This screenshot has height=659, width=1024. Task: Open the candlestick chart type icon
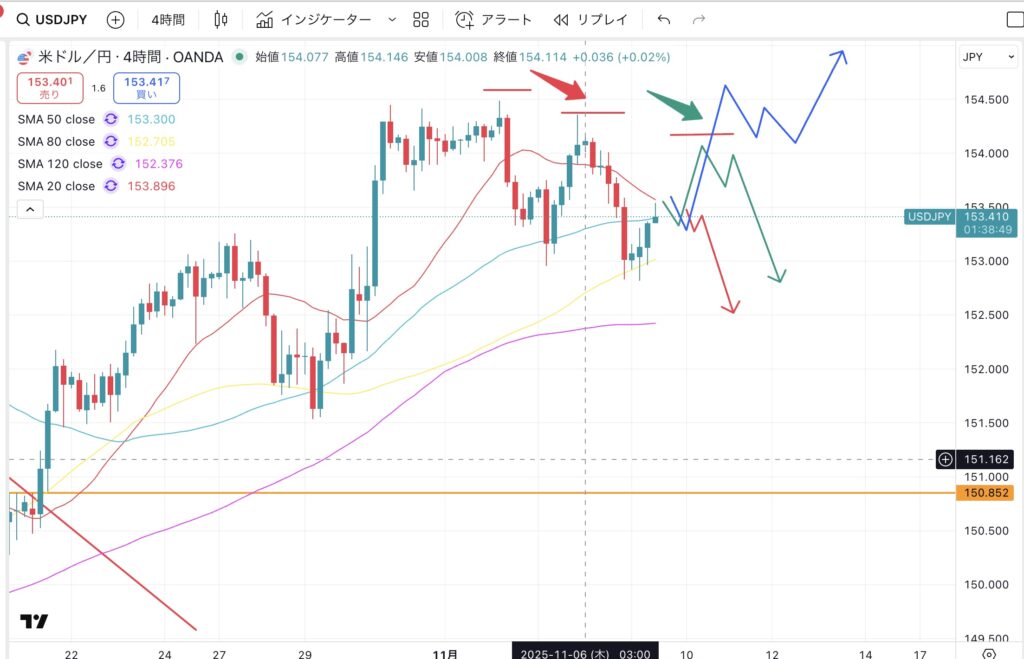click(222, 20)
